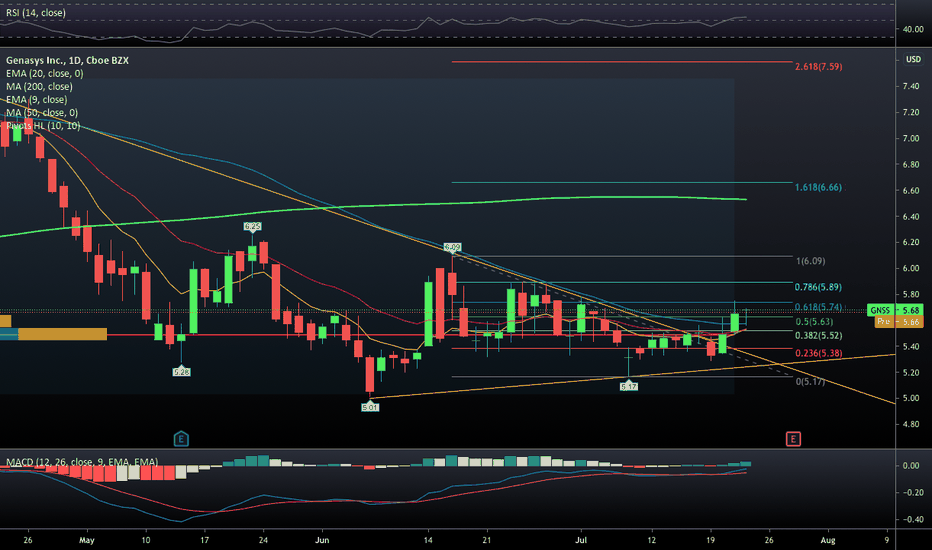Select the 1.618(6.66) Fibonacci level label
The image size is (932, 550).
(818, 187)
